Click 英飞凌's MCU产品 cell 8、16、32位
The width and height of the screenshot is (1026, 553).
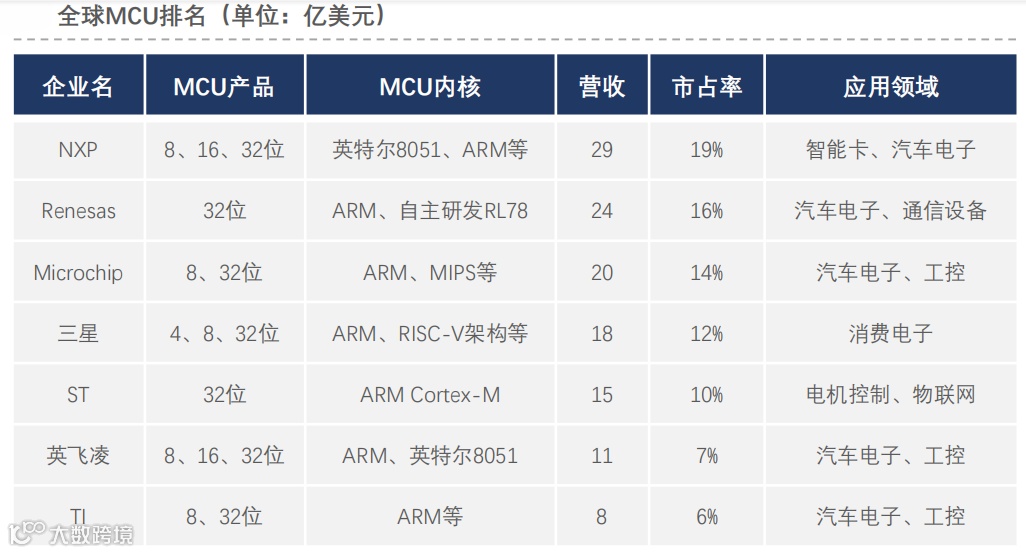click(x=224, y=455)
